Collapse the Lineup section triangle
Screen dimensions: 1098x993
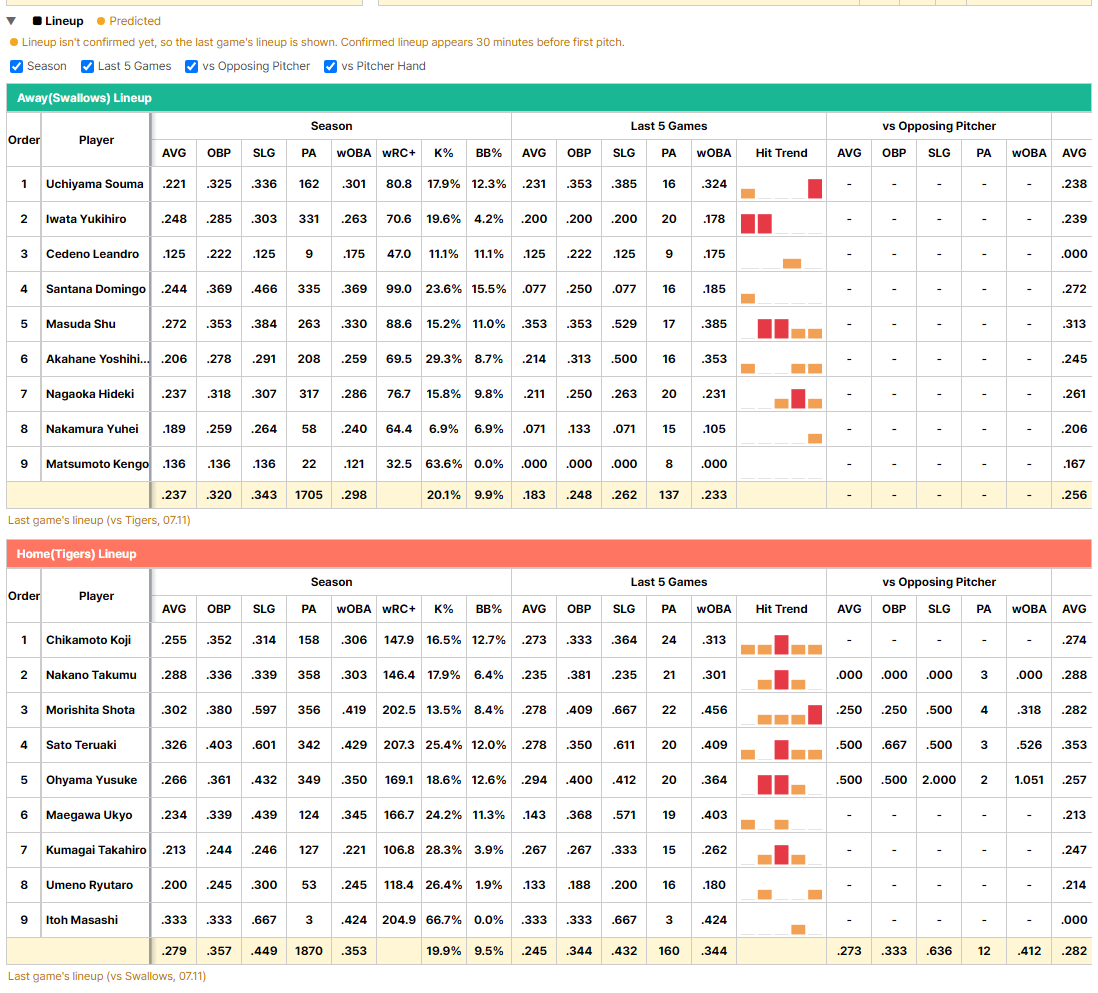[x=11, y=21]
